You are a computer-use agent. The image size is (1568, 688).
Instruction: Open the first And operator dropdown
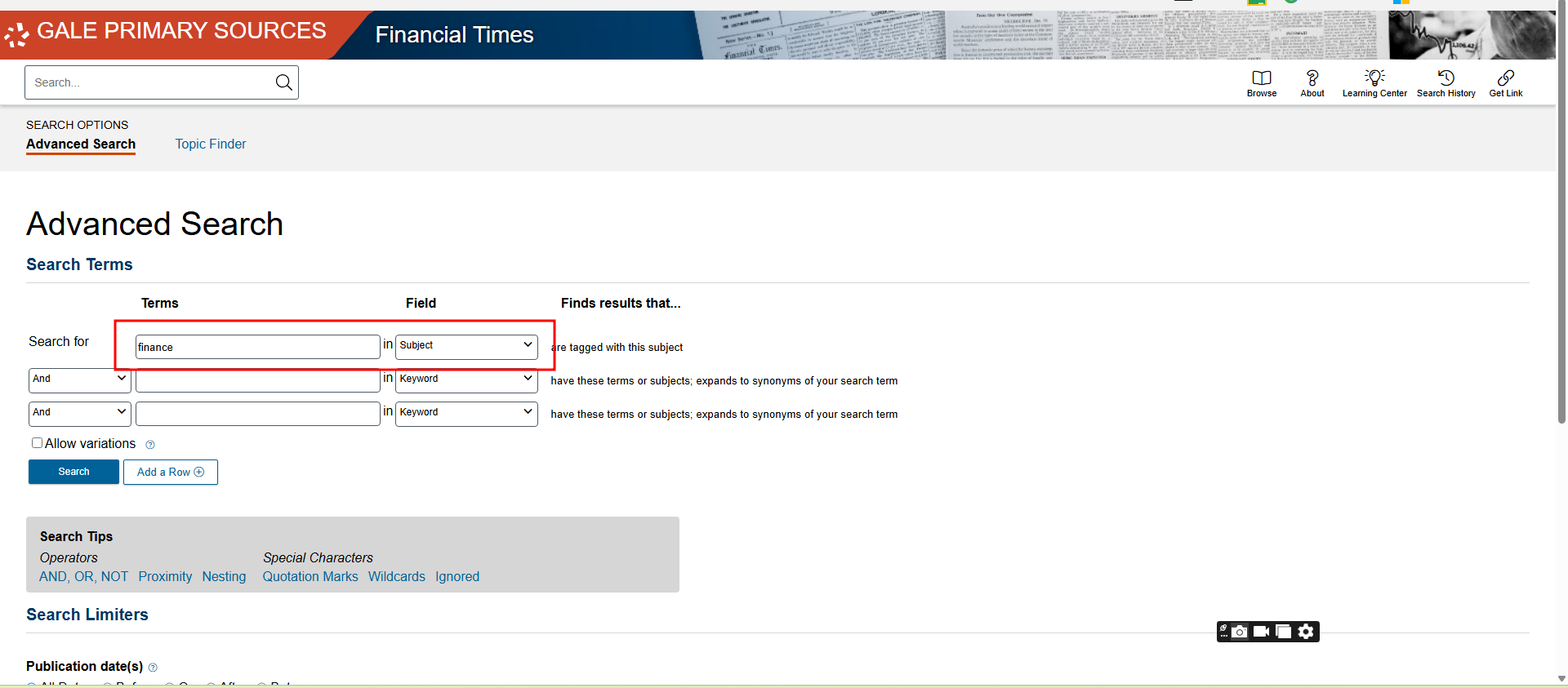[x=79, y=380]
